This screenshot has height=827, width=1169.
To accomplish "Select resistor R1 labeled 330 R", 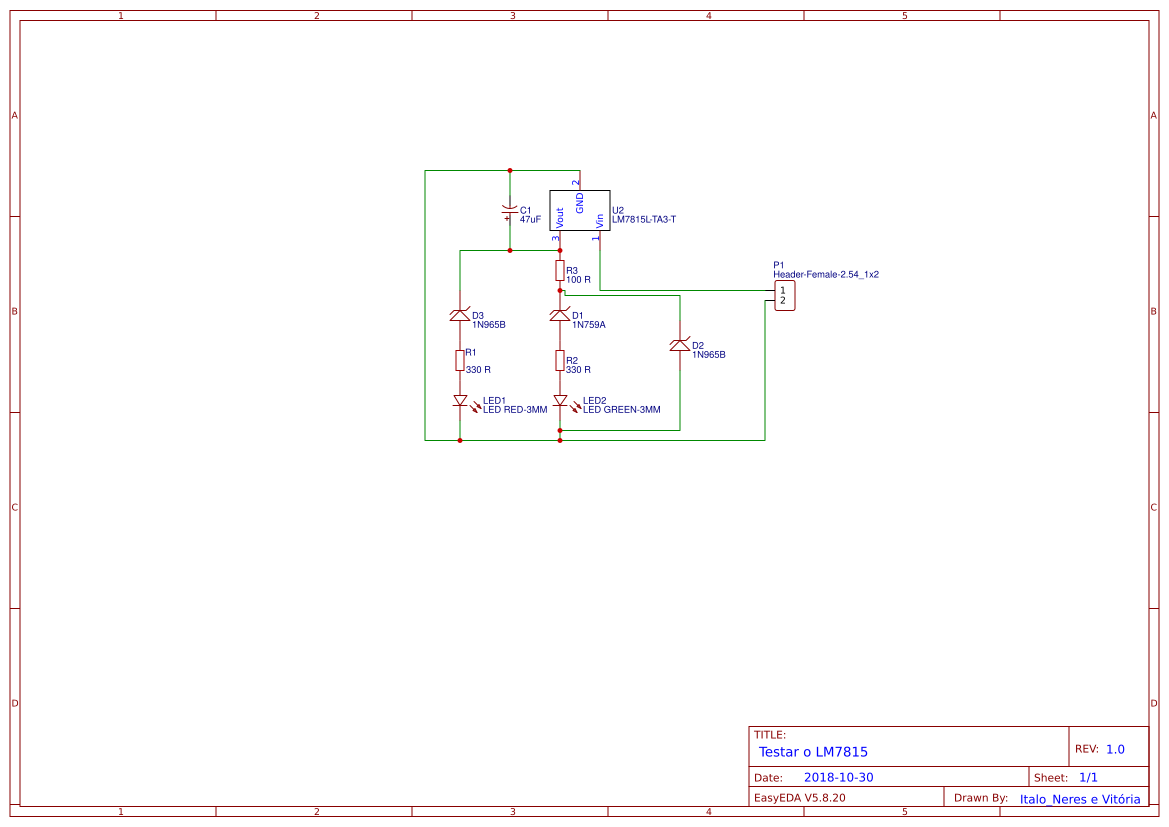I will 460,361.
